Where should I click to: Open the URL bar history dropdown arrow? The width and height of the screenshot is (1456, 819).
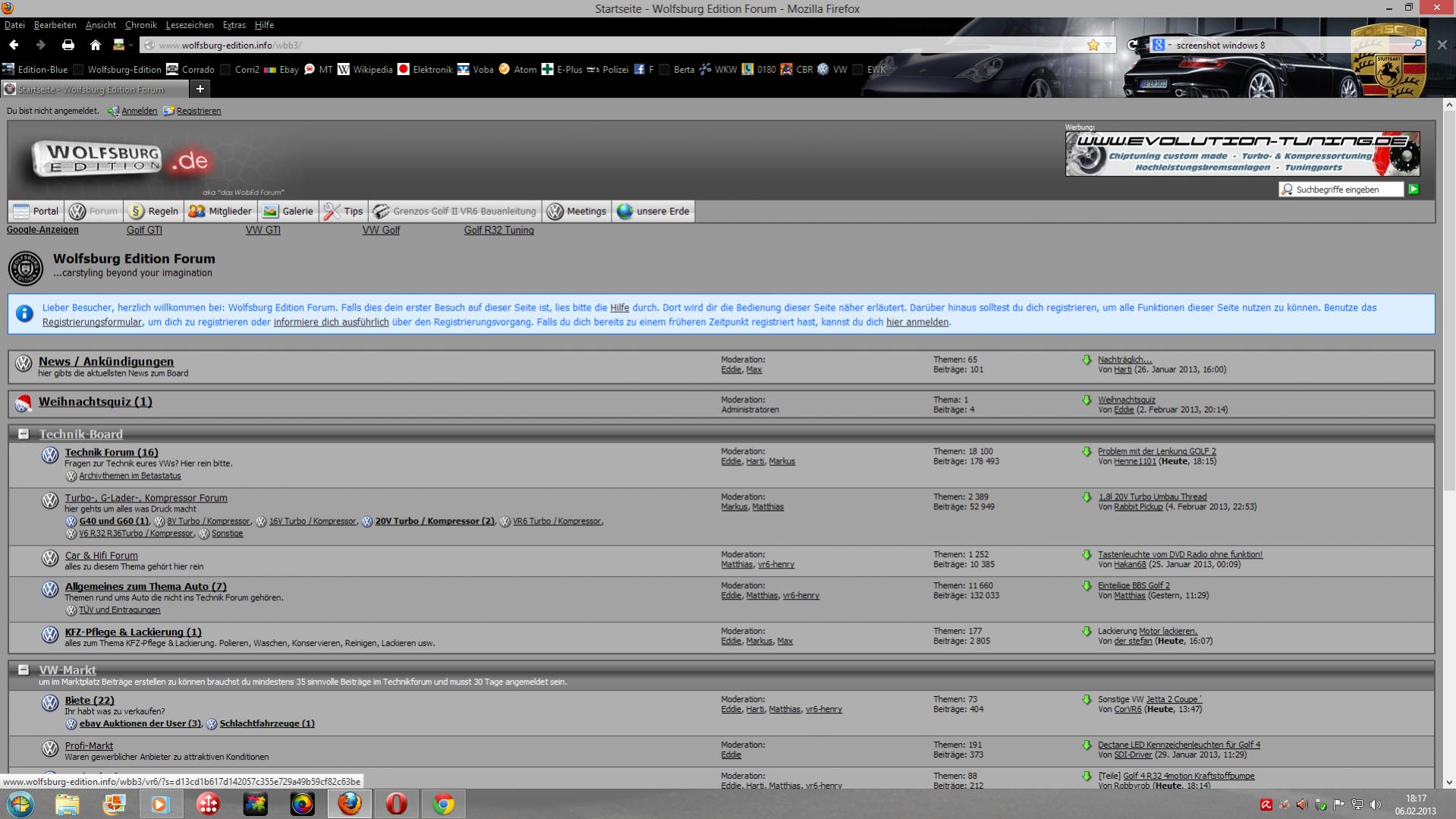coord(1108,45)
